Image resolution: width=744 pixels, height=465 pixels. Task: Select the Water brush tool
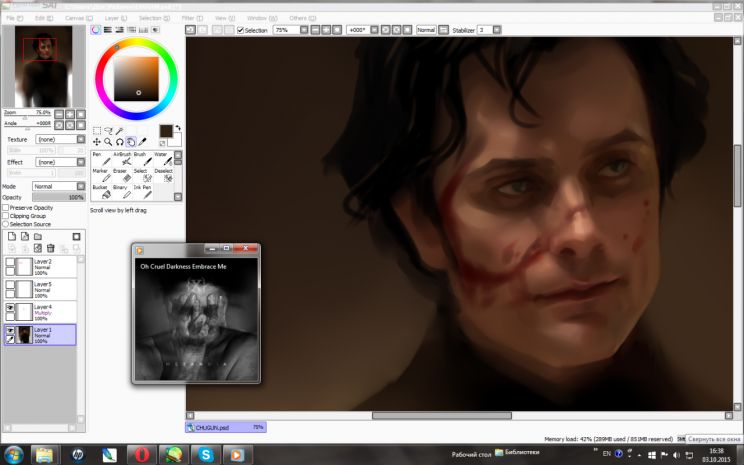163,159
